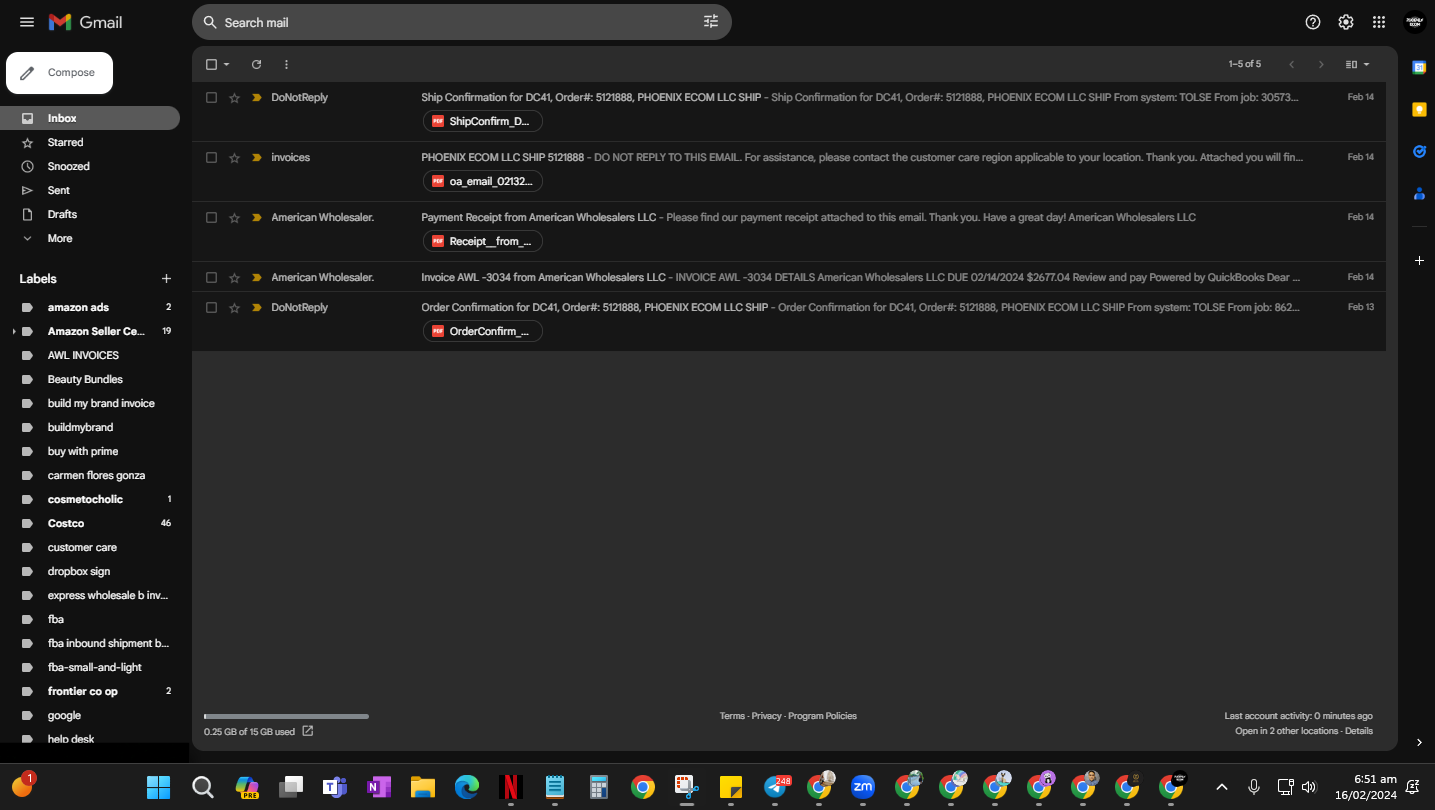Star the Payment Receipt email from American Wholesalers

234,218
